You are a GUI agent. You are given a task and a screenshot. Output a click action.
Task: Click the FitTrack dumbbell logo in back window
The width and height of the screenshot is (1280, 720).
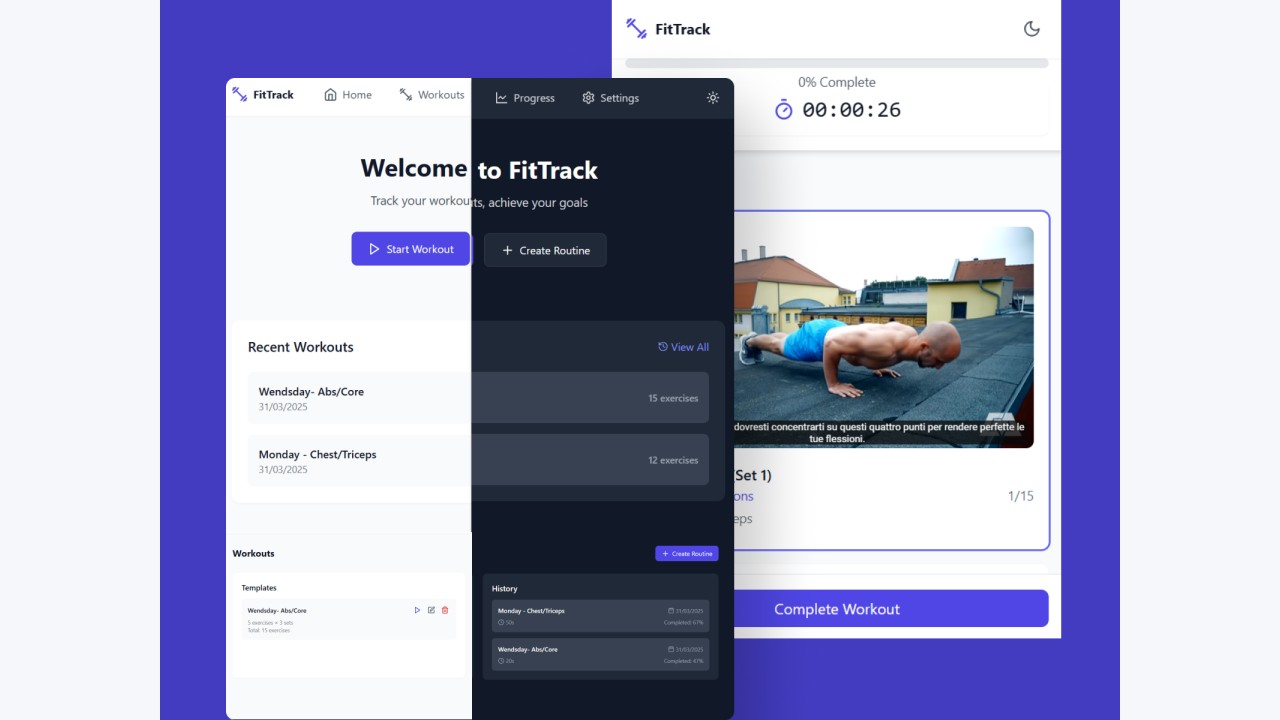tap(636, 28)
